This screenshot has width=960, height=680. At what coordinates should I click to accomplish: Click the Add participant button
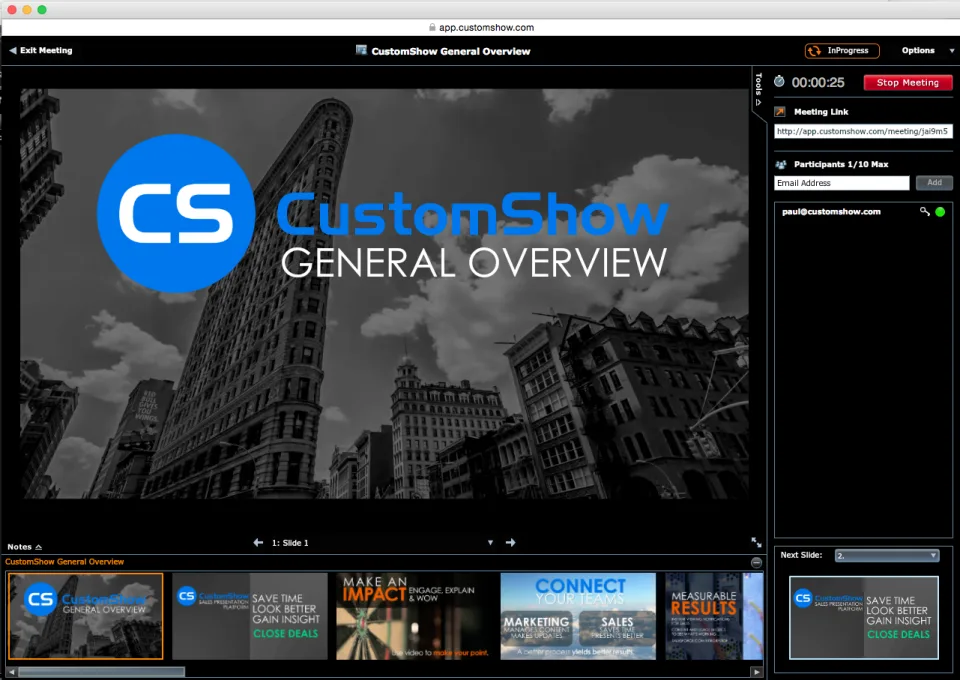pyautogui.click(x=934, y=182)
